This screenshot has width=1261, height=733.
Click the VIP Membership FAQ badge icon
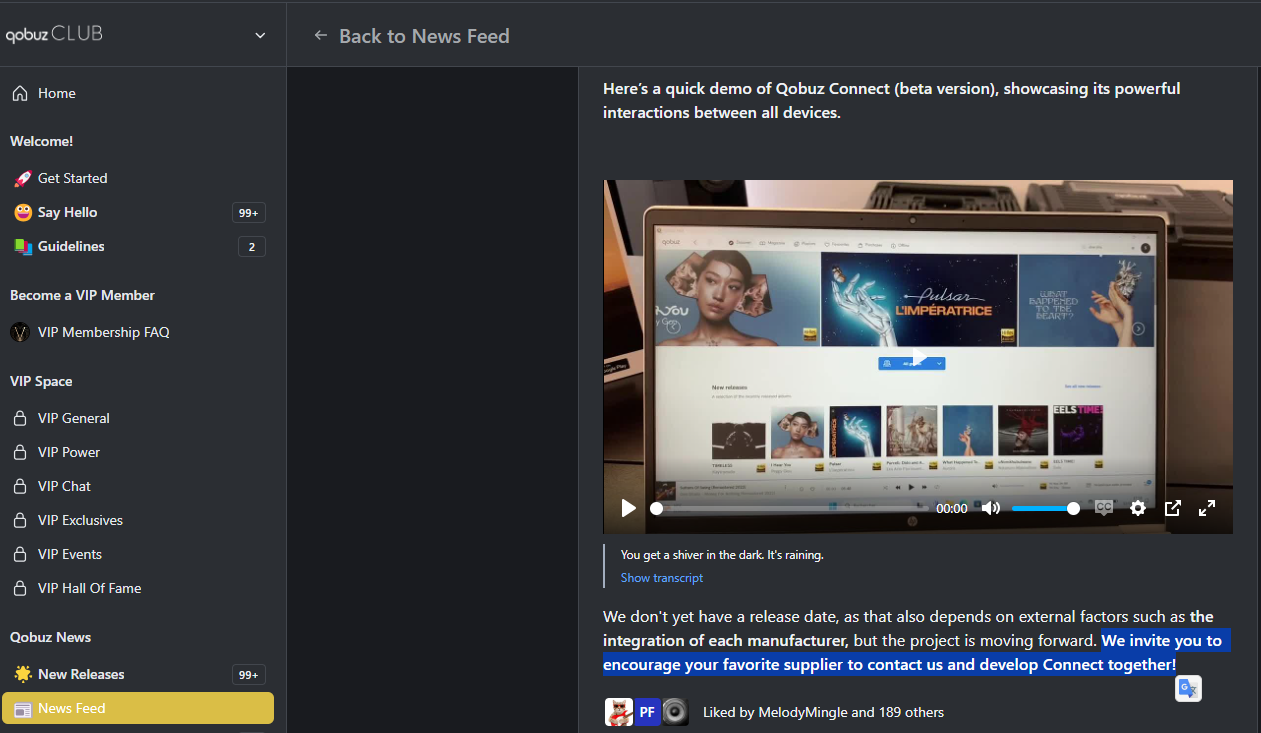tap(20, 332)
